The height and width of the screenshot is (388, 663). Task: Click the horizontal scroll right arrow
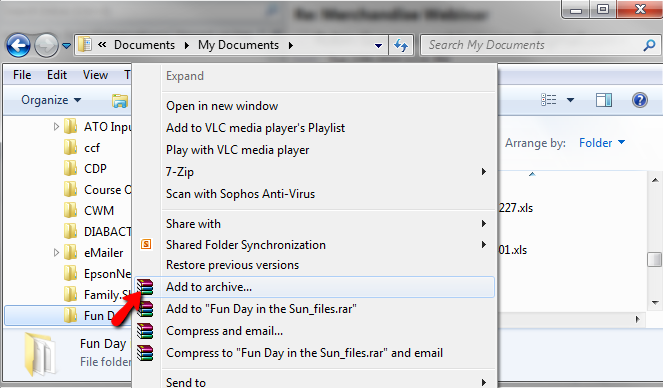[638, 320]
